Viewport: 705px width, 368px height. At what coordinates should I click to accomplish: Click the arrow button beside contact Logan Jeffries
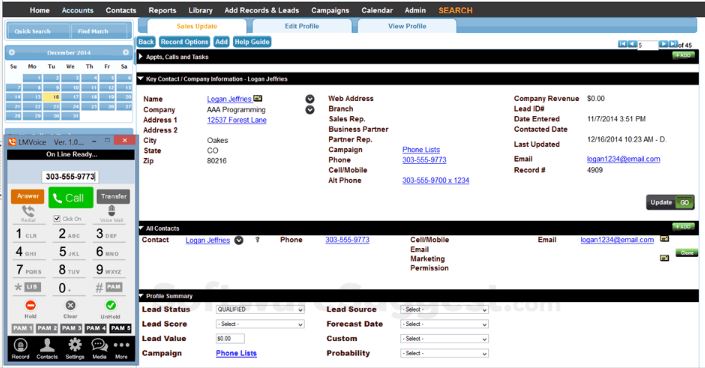point(239,240)
